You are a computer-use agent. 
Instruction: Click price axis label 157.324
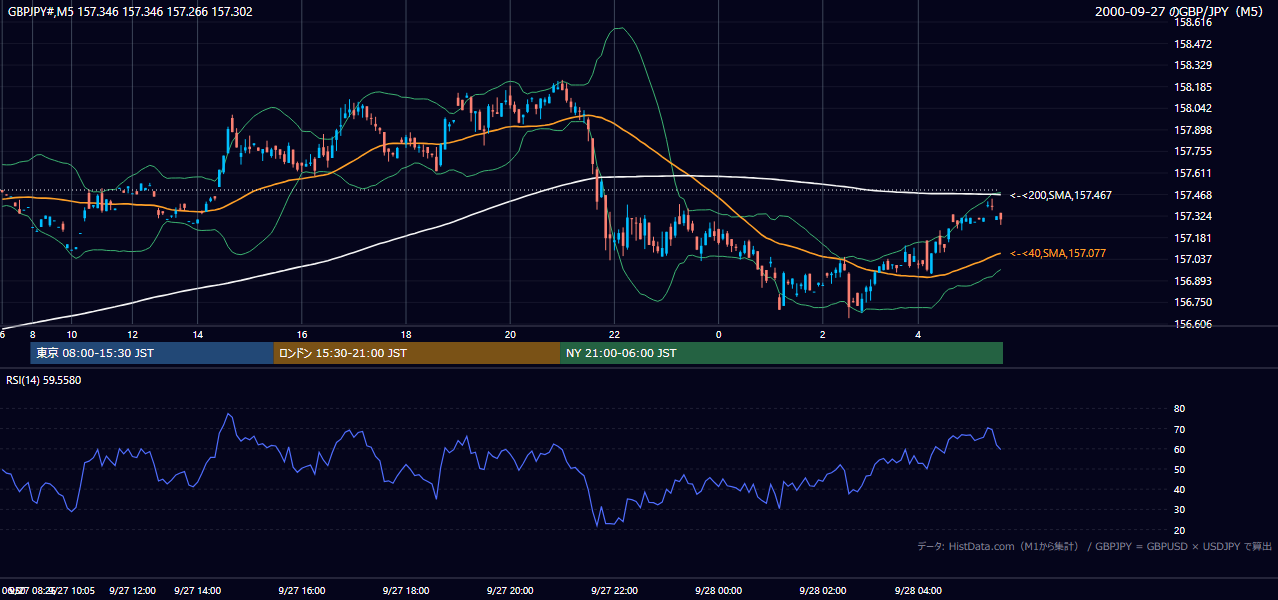(1192, 216)
